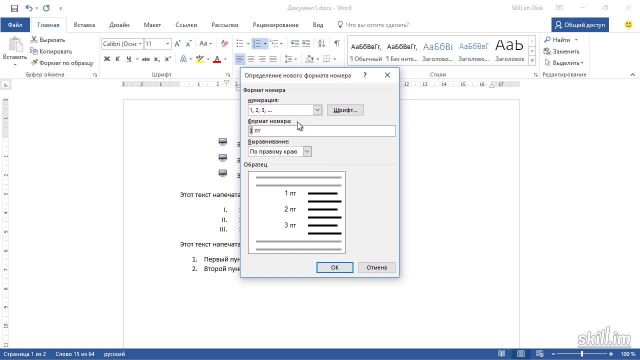Screen dimensions: 640x360
Task: Click the Redo/repeat arrow icon
Action: point(46,8)
